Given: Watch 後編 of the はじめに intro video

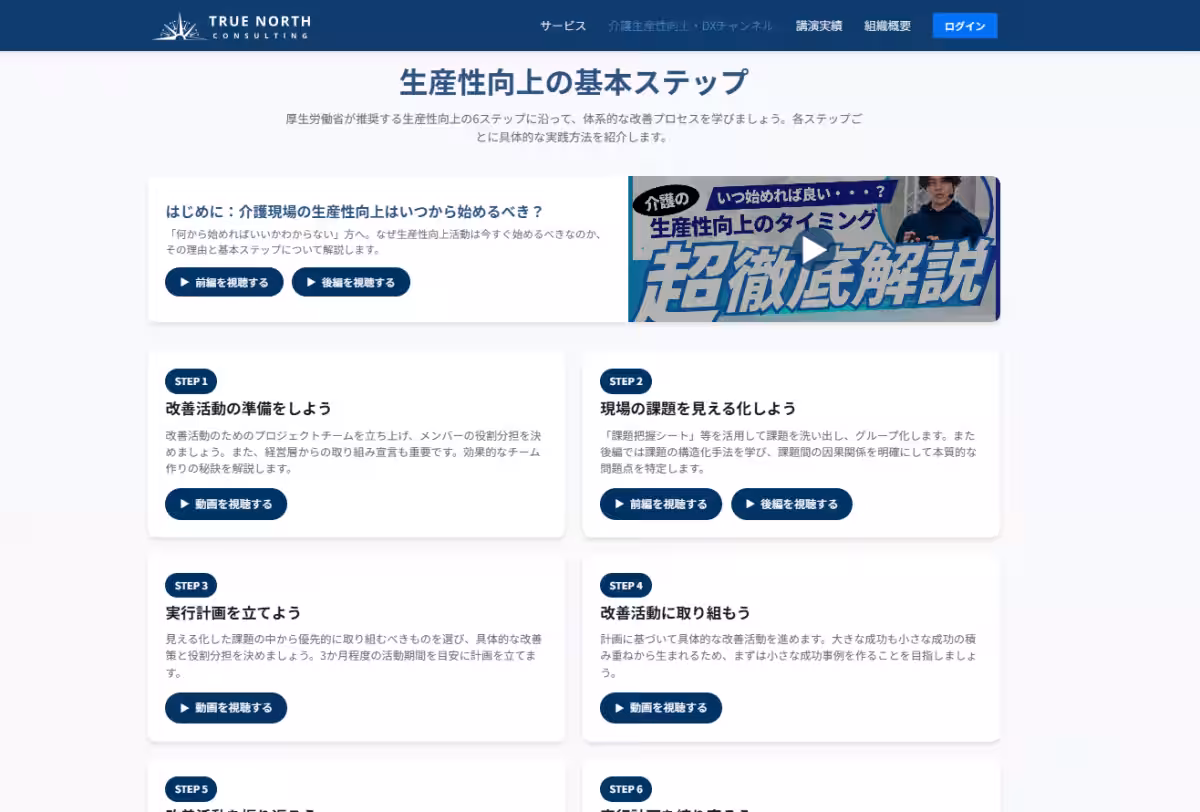Looking at the screenshot, I should (x=350, y=282).
